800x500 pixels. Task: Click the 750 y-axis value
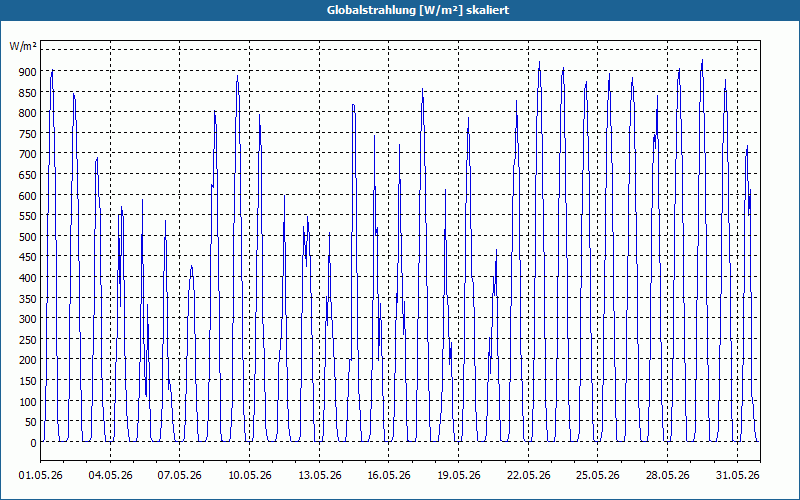(27, 134)
